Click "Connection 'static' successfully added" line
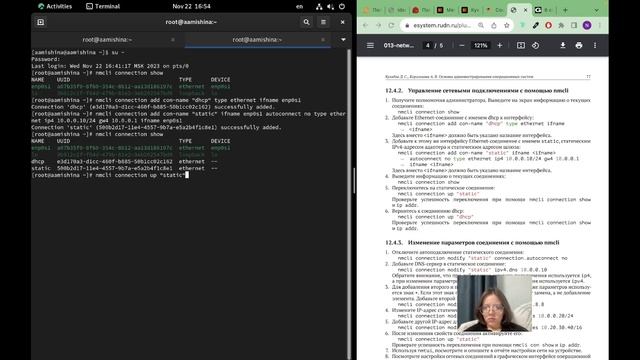 click(x=156, y=127)
